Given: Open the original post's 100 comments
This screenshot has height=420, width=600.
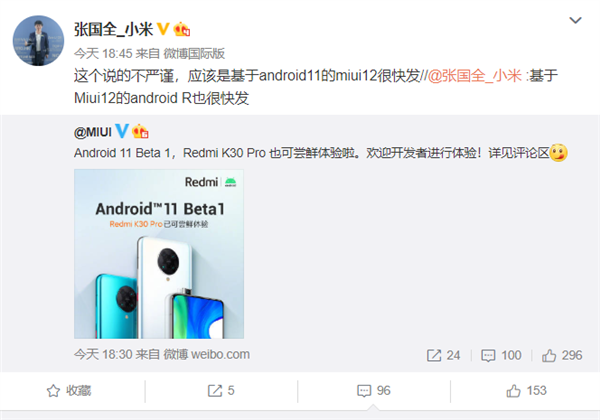Looking at the screenshot, I should click(501, 355).
